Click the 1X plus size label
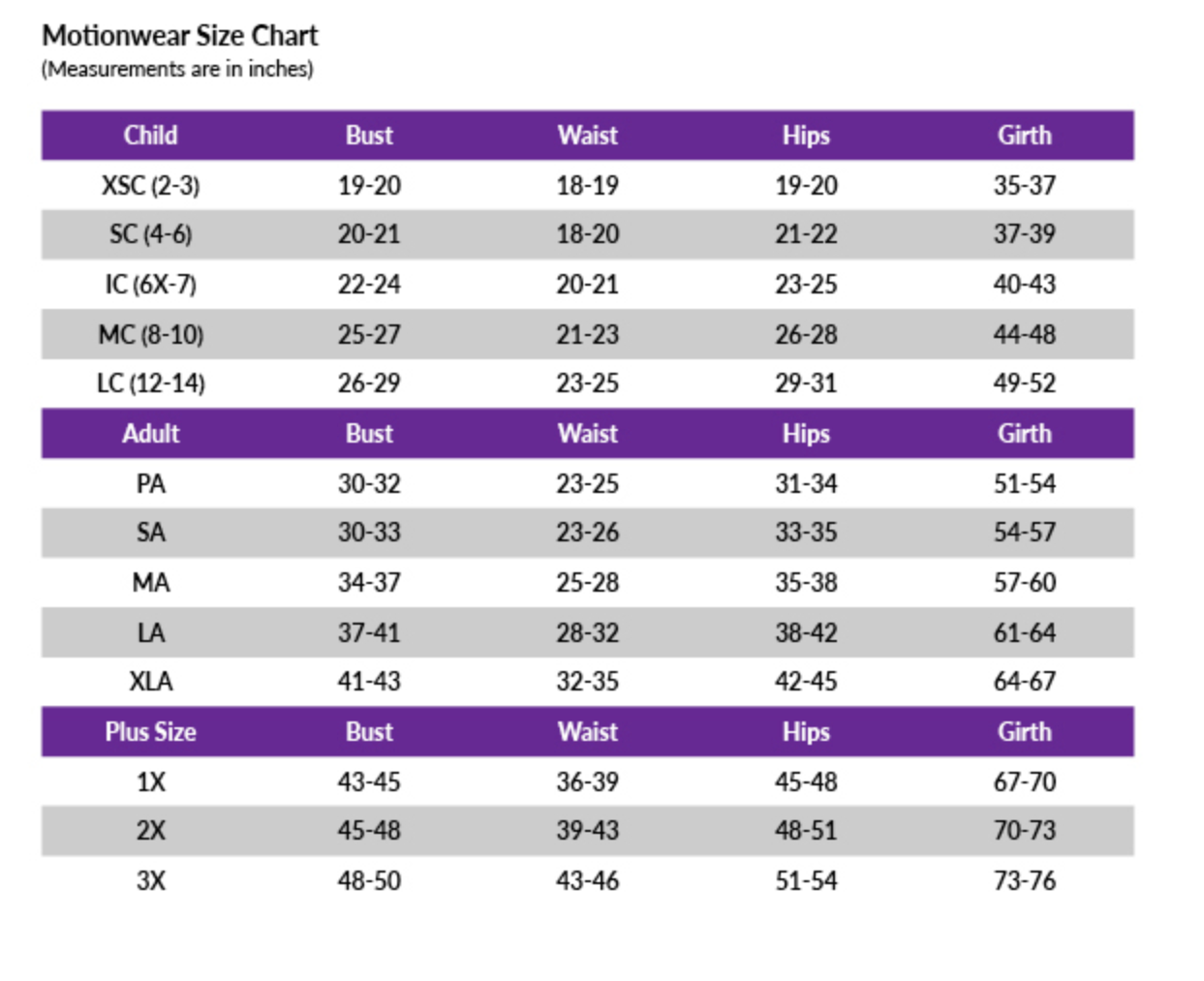This screenshot has width=1204, height=981. click(x=150, y=782)
